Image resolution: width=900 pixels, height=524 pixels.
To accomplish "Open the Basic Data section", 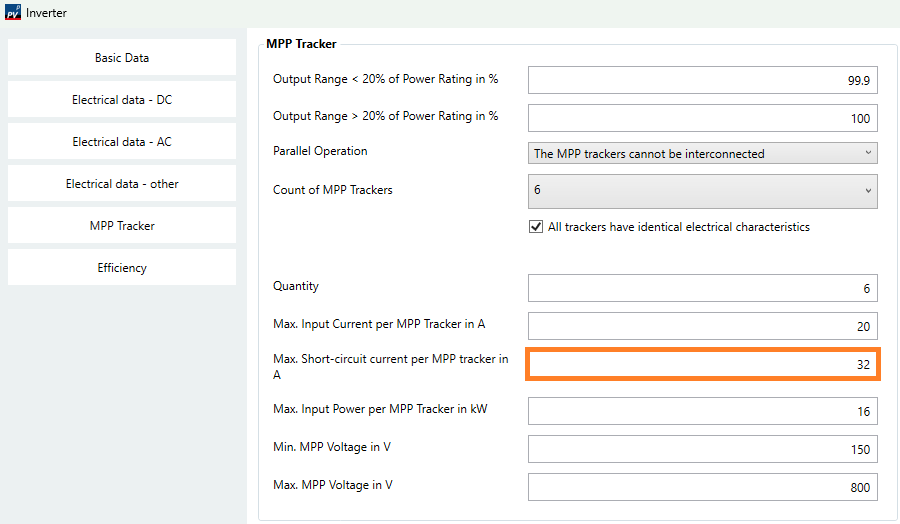I will pos(122,58).
